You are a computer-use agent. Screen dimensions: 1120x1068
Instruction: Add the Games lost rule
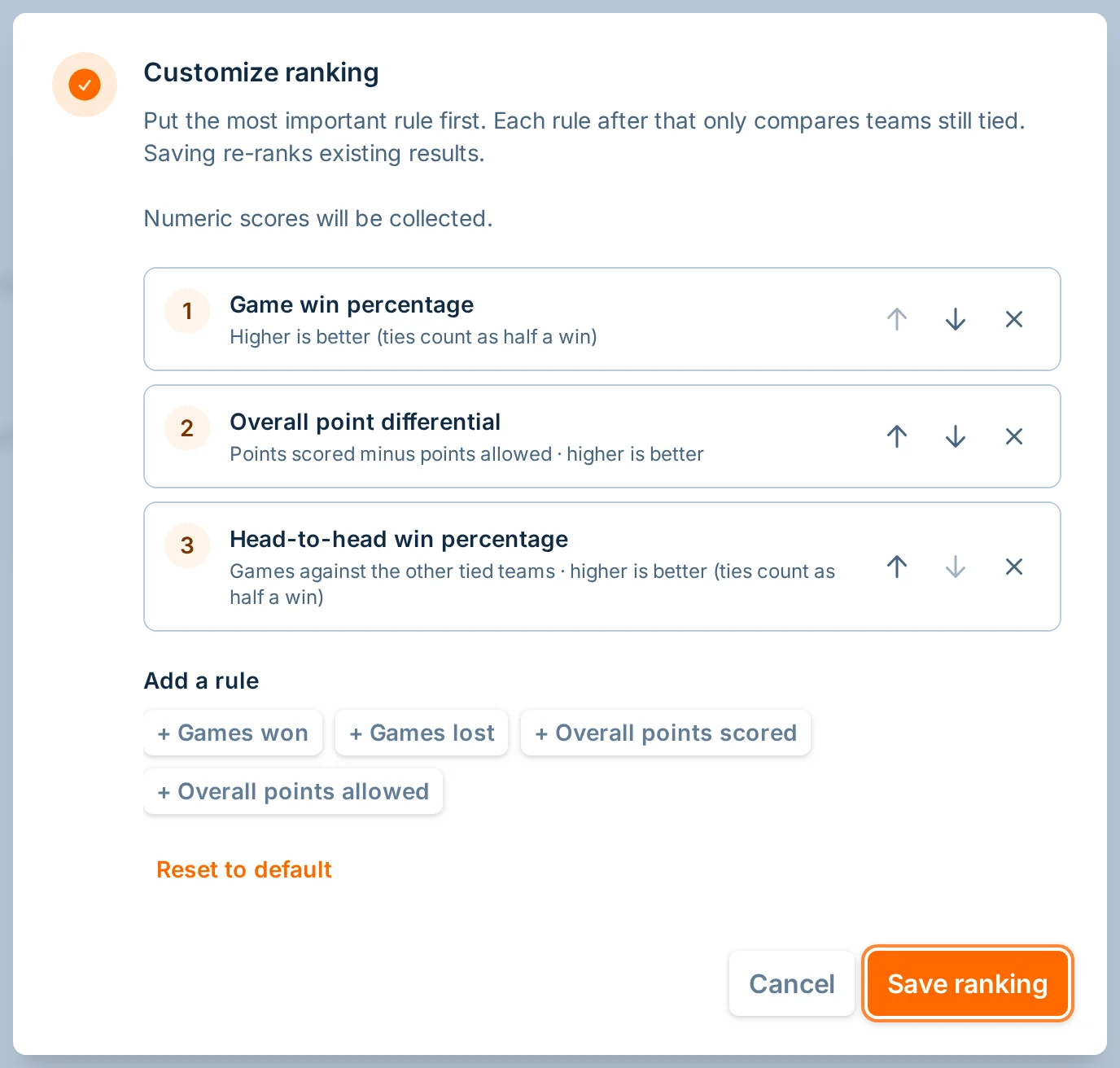point(422,733)
